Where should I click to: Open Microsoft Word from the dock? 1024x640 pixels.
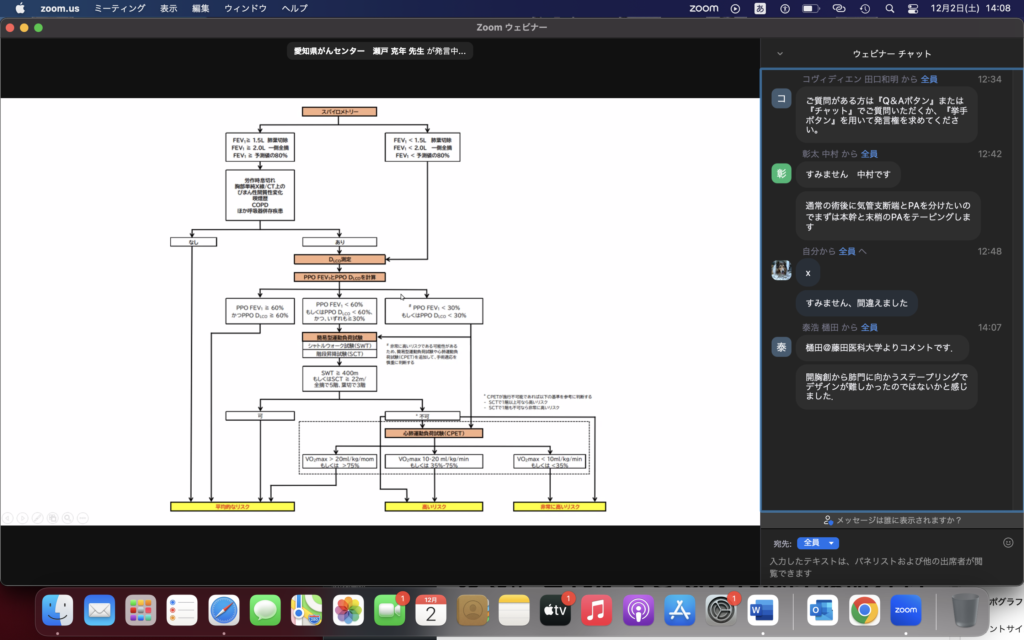point(762,609)
